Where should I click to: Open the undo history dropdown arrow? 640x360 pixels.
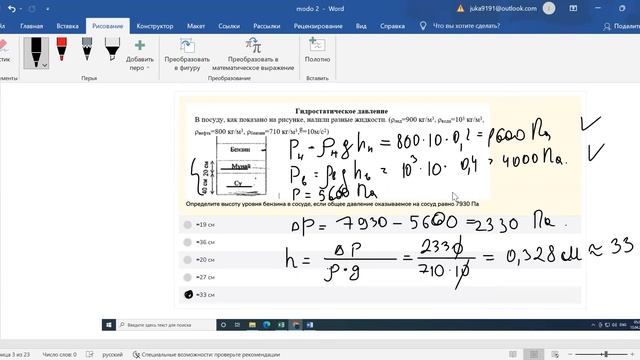click(x=20, y=9)
